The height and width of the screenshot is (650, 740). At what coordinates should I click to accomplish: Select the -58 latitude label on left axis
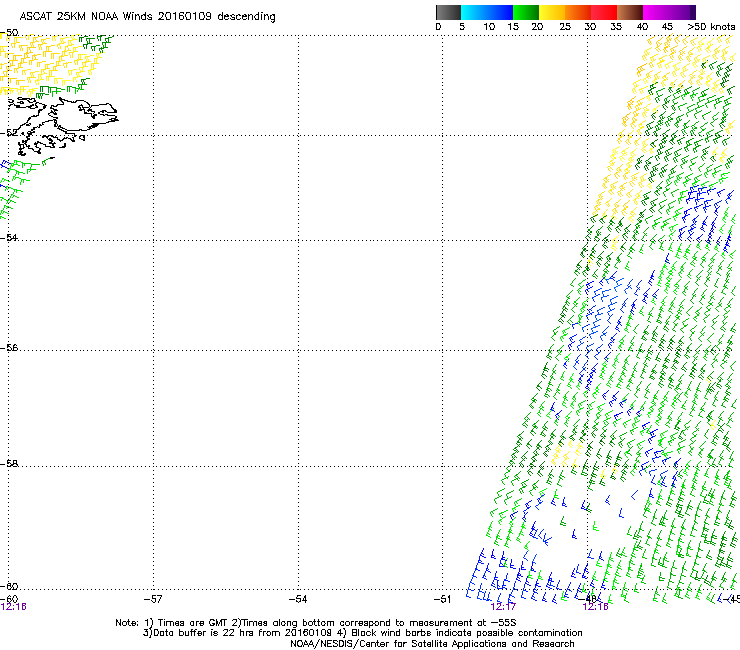9,464
